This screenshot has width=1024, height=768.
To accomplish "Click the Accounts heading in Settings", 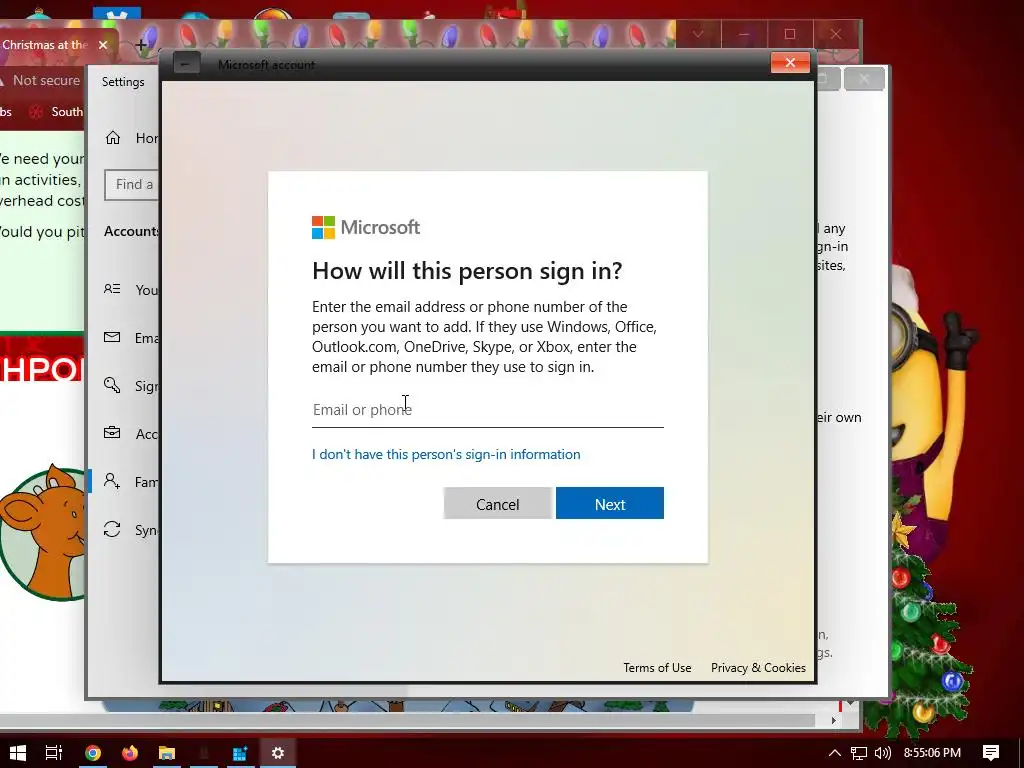I will pos(132,231).
